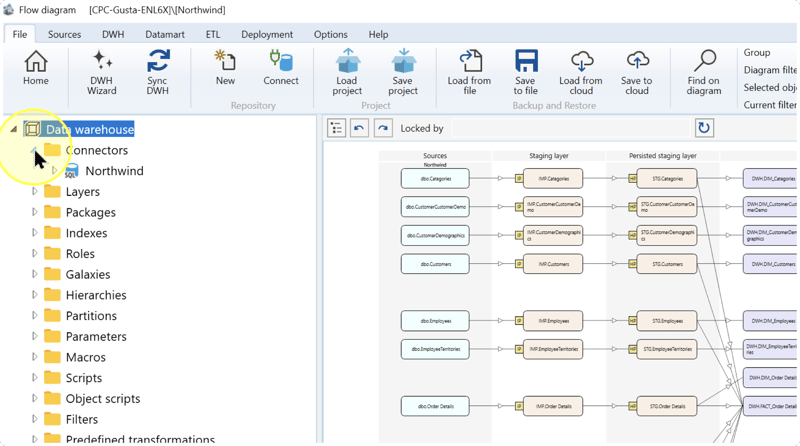Click the IMP.Employees table type icon

click(519, 321)
